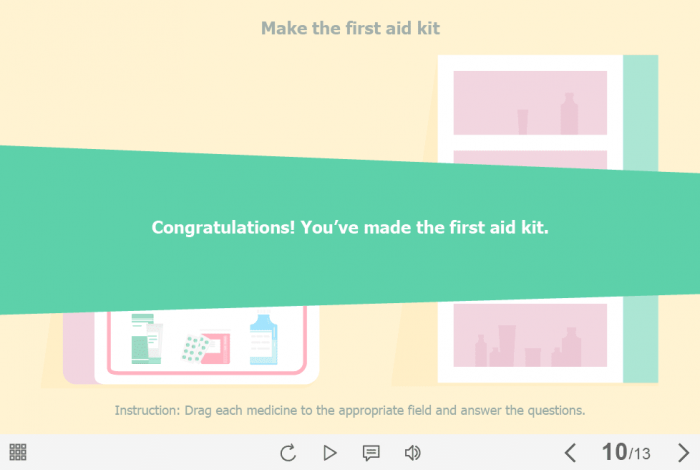Go to the previous slide

tap(570, 453)
